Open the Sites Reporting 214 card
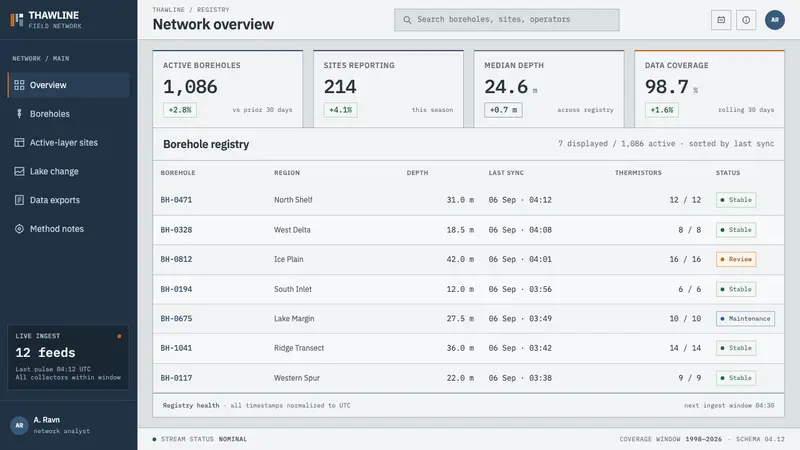Viewport: 800px width, 450px height. pos(388,89)
